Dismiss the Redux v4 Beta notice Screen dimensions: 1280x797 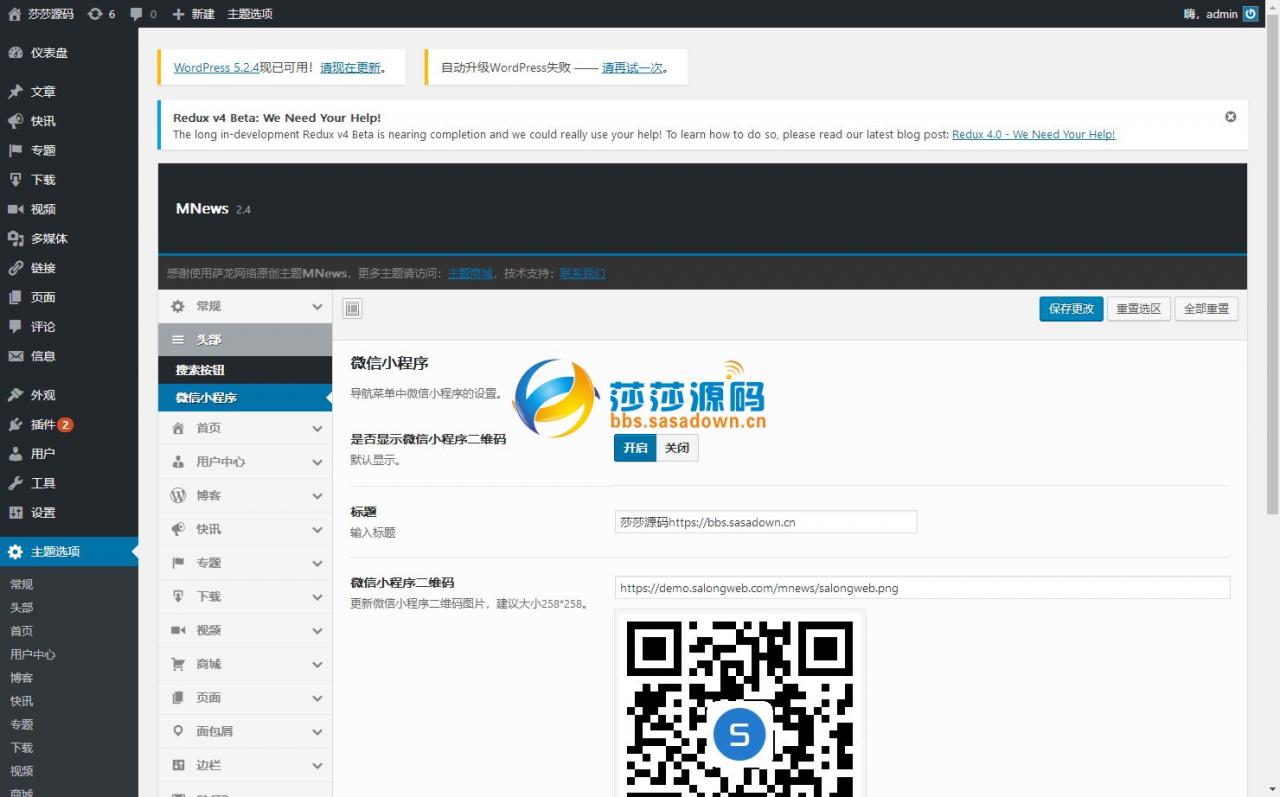(x=1230, y=116)
